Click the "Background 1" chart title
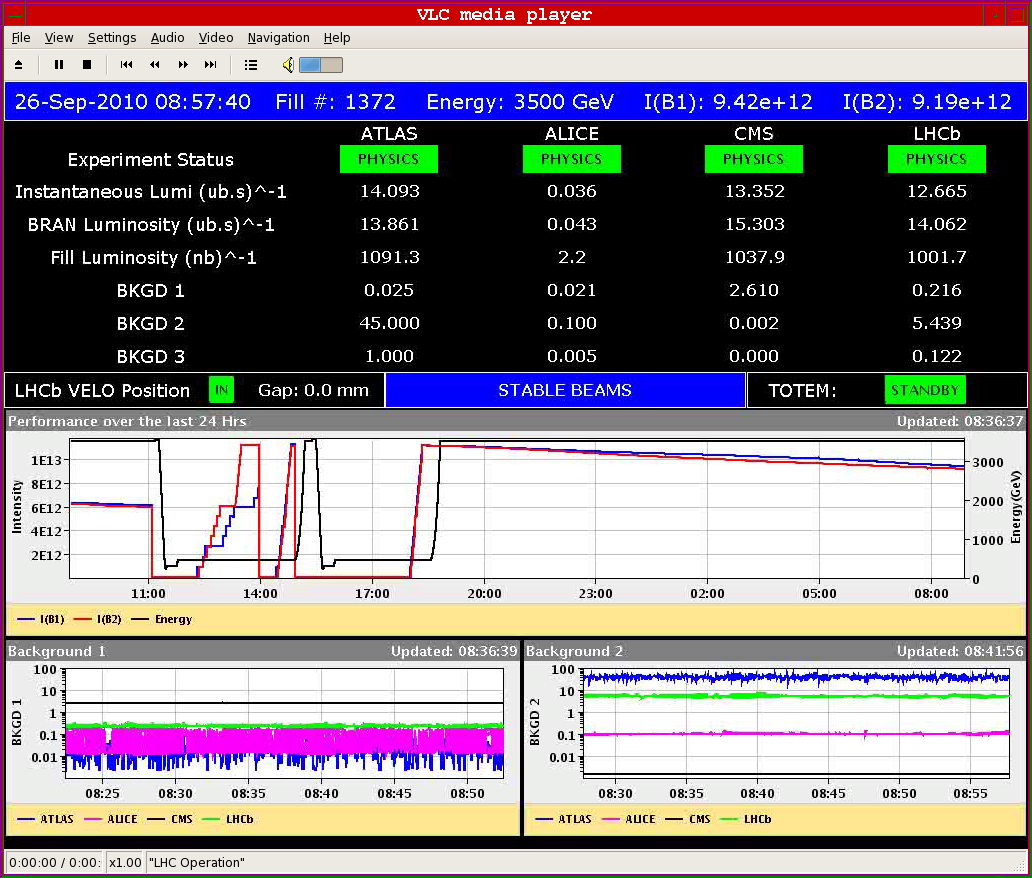This screenshot has height=878, width=1032. click(57, 652)
